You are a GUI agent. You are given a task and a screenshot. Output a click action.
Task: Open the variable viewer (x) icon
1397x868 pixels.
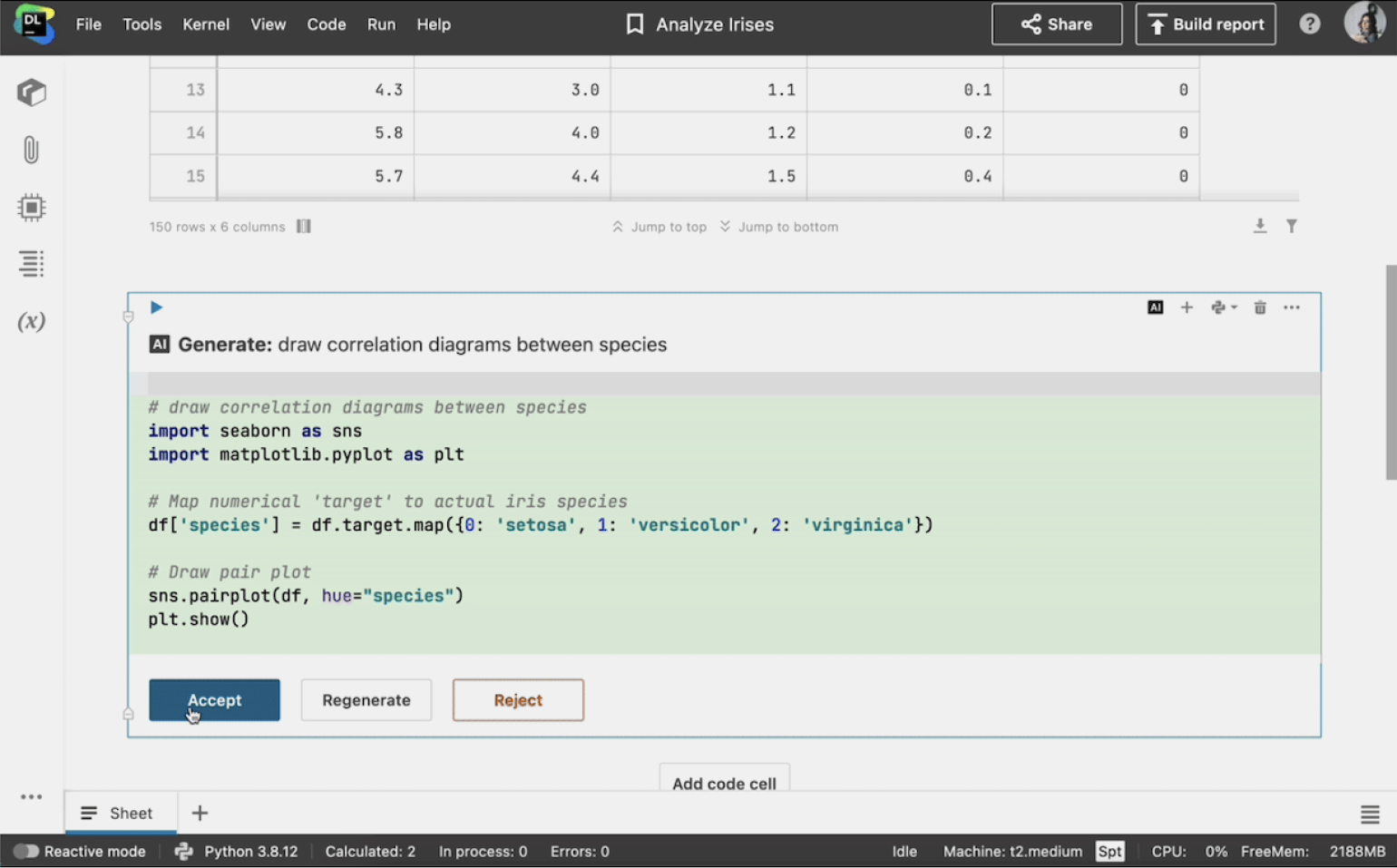[32, 321]
